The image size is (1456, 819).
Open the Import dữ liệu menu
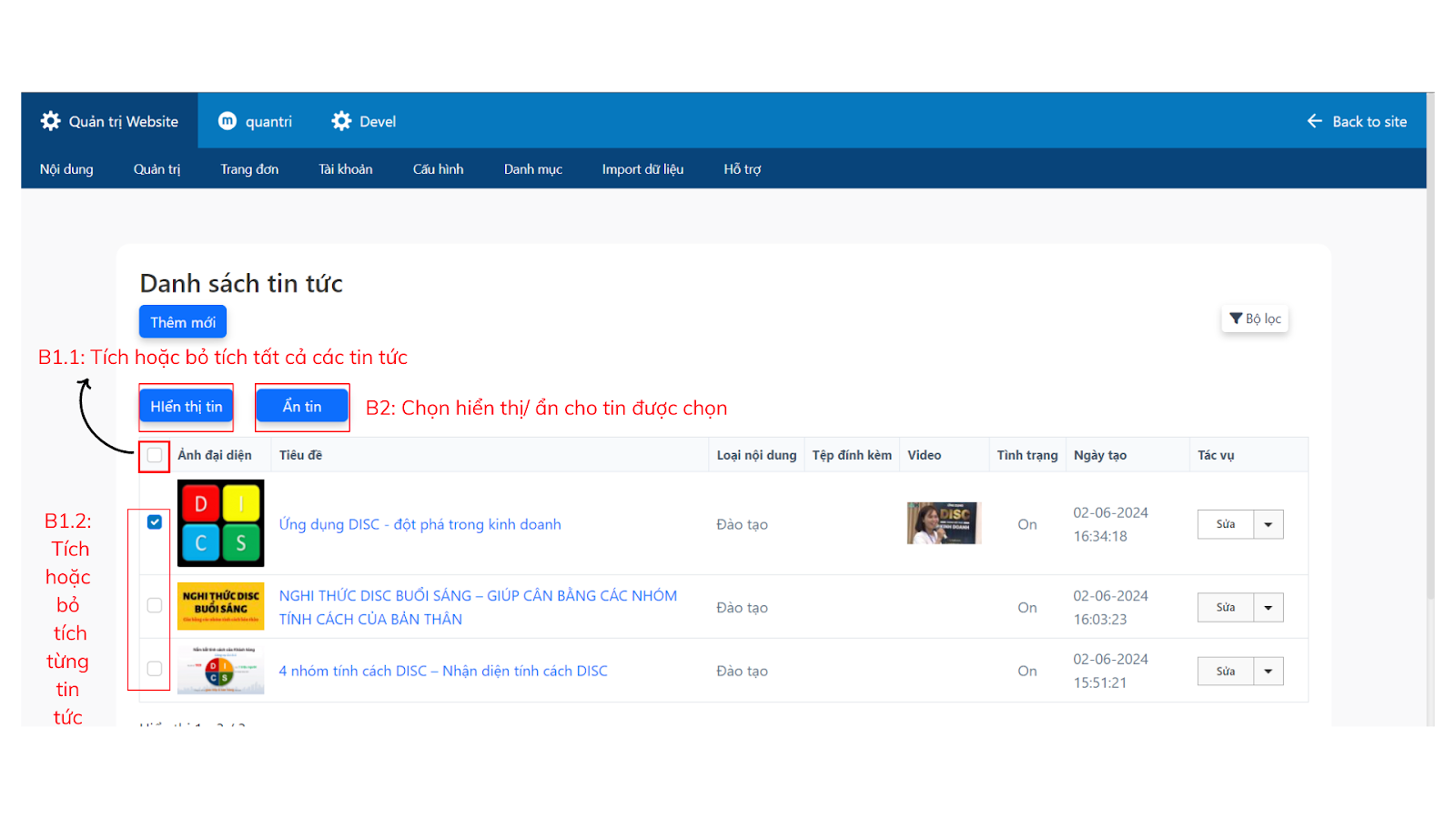(642, 169)
